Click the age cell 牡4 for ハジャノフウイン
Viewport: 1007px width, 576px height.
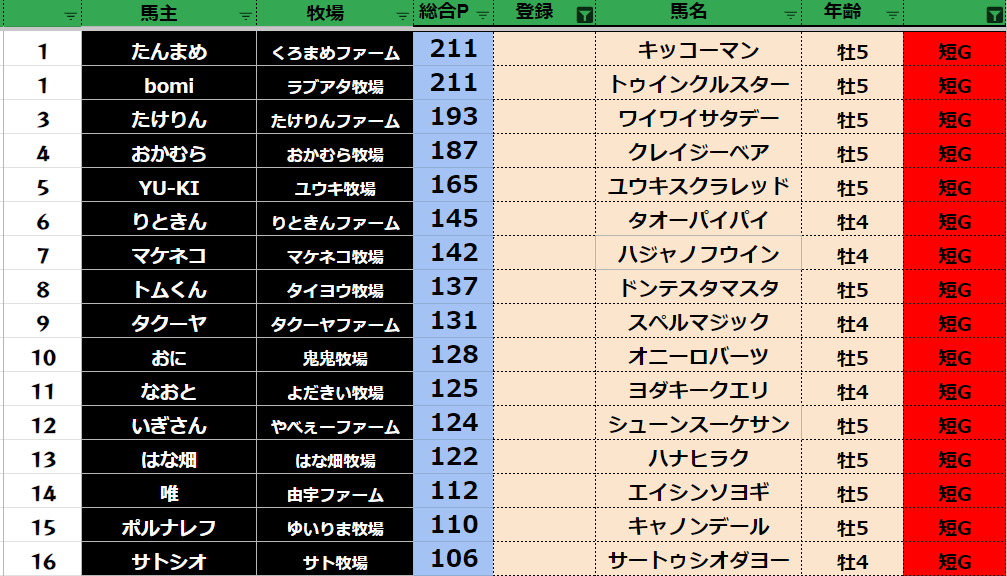852,255
